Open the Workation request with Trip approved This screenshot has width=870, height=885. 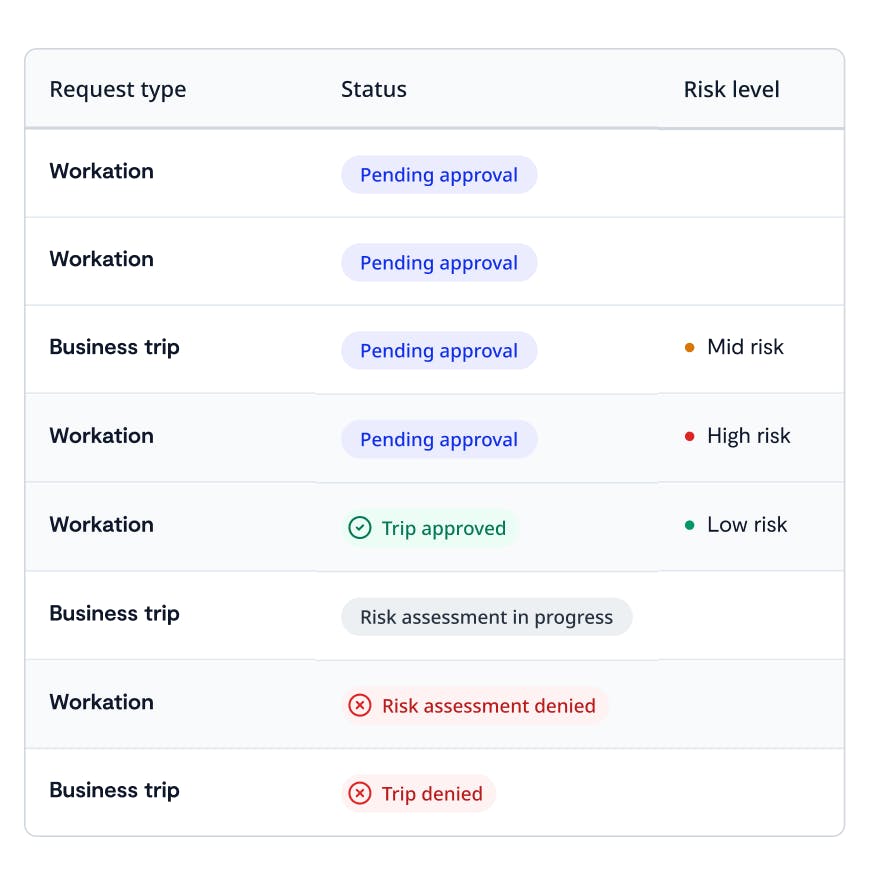(102, 524)
